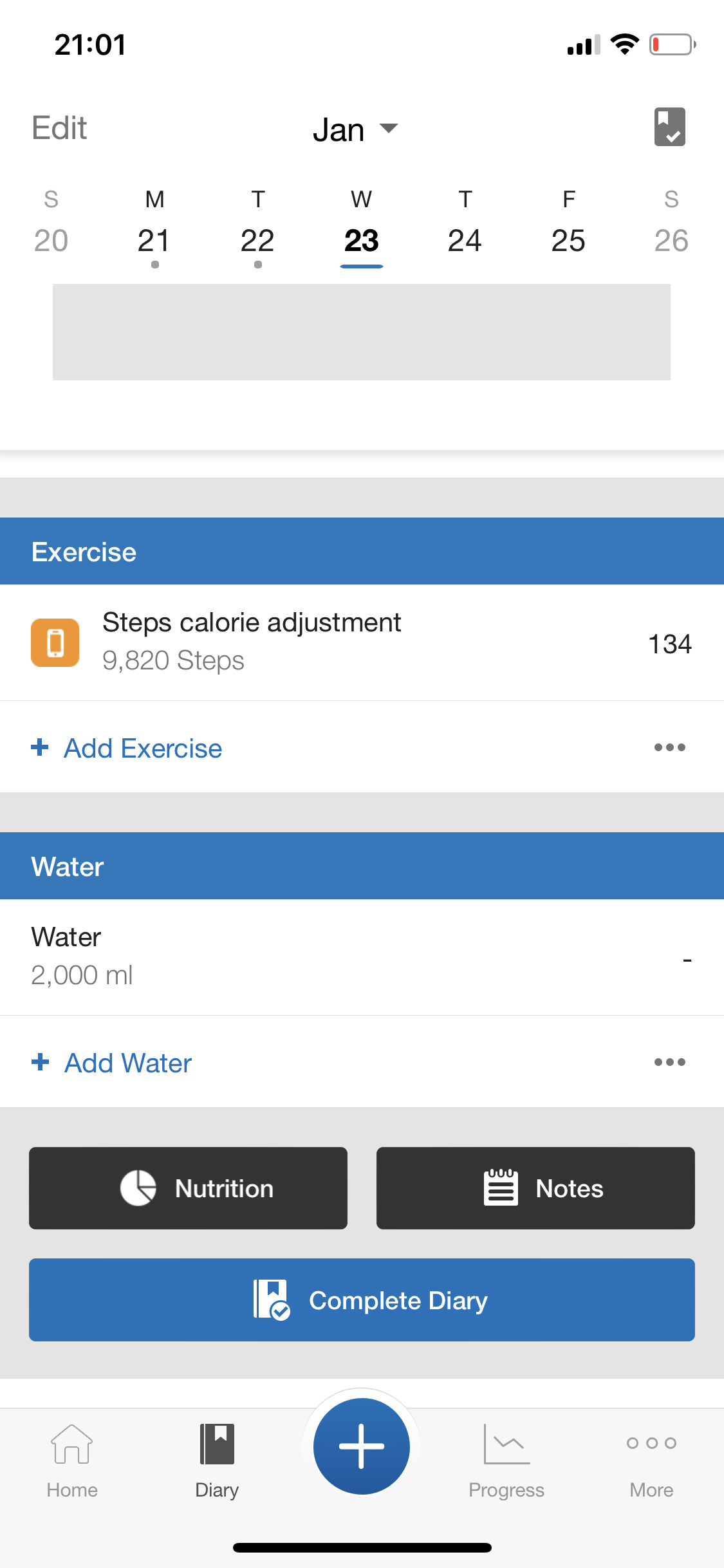Click the Edit button
Viewport: 724px width, 1568px height.
coord(59,128)
